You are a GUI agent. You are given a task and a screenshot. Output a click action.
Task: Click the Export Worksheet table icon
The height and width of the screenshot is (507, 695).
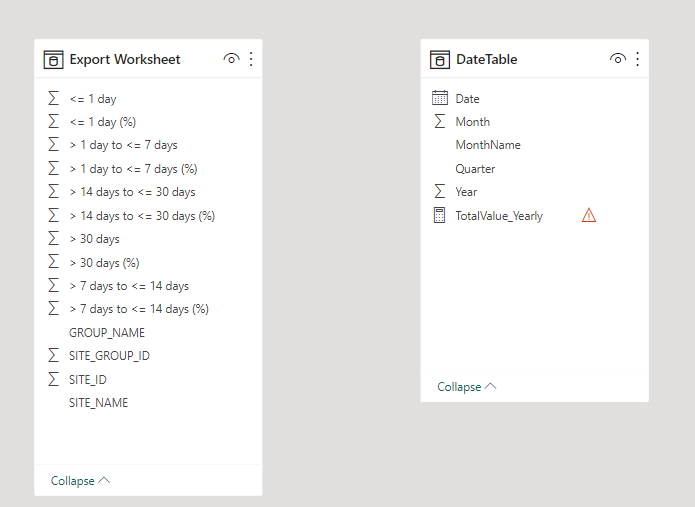coord(53,59)
